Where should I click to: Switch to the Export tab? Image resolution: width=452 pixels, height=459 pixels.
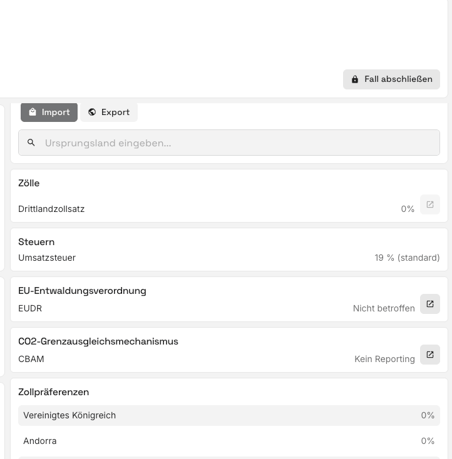click(109, 112)
